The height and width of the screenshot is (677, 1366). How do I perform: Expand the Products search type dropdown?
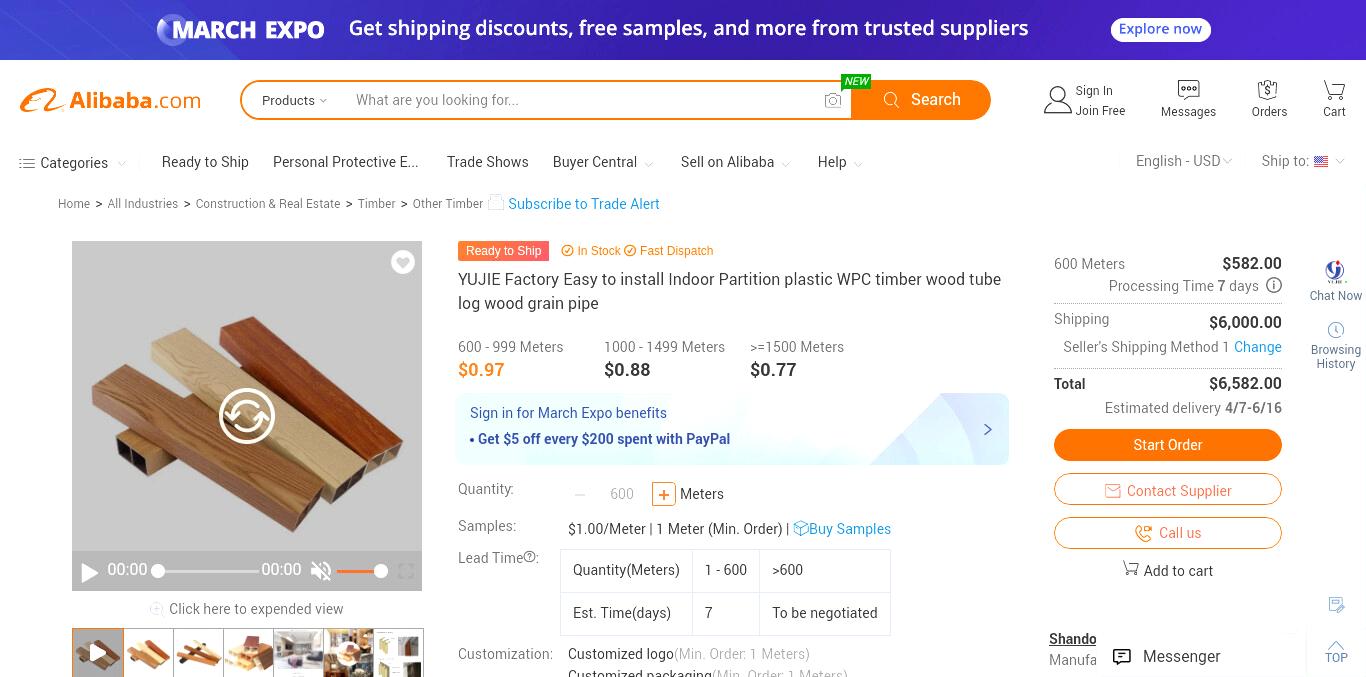pyautogui.click(x=294, y=100)
